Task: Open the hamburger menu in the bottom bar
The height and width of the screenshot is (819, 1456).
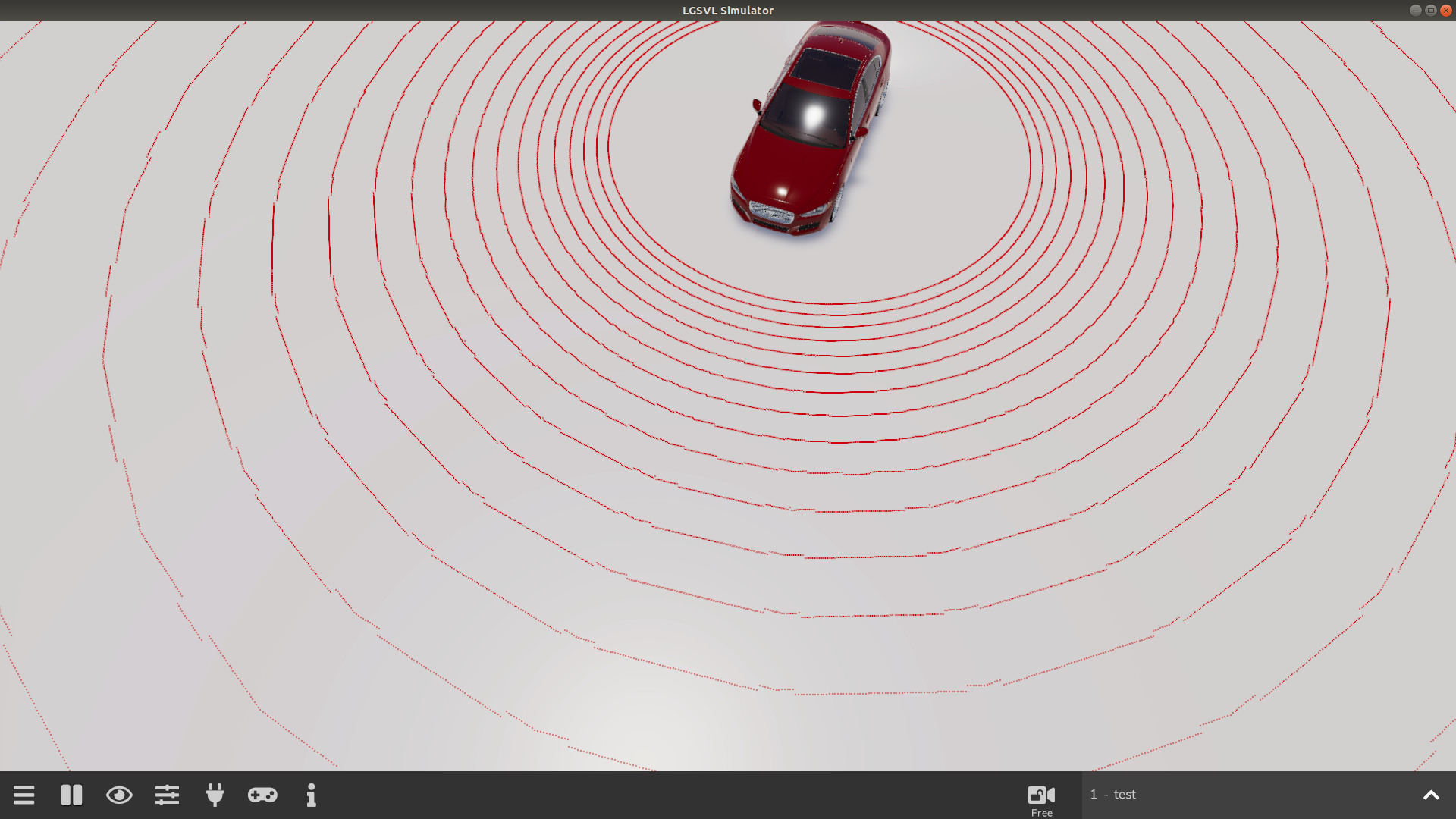Action: point(24,795)
